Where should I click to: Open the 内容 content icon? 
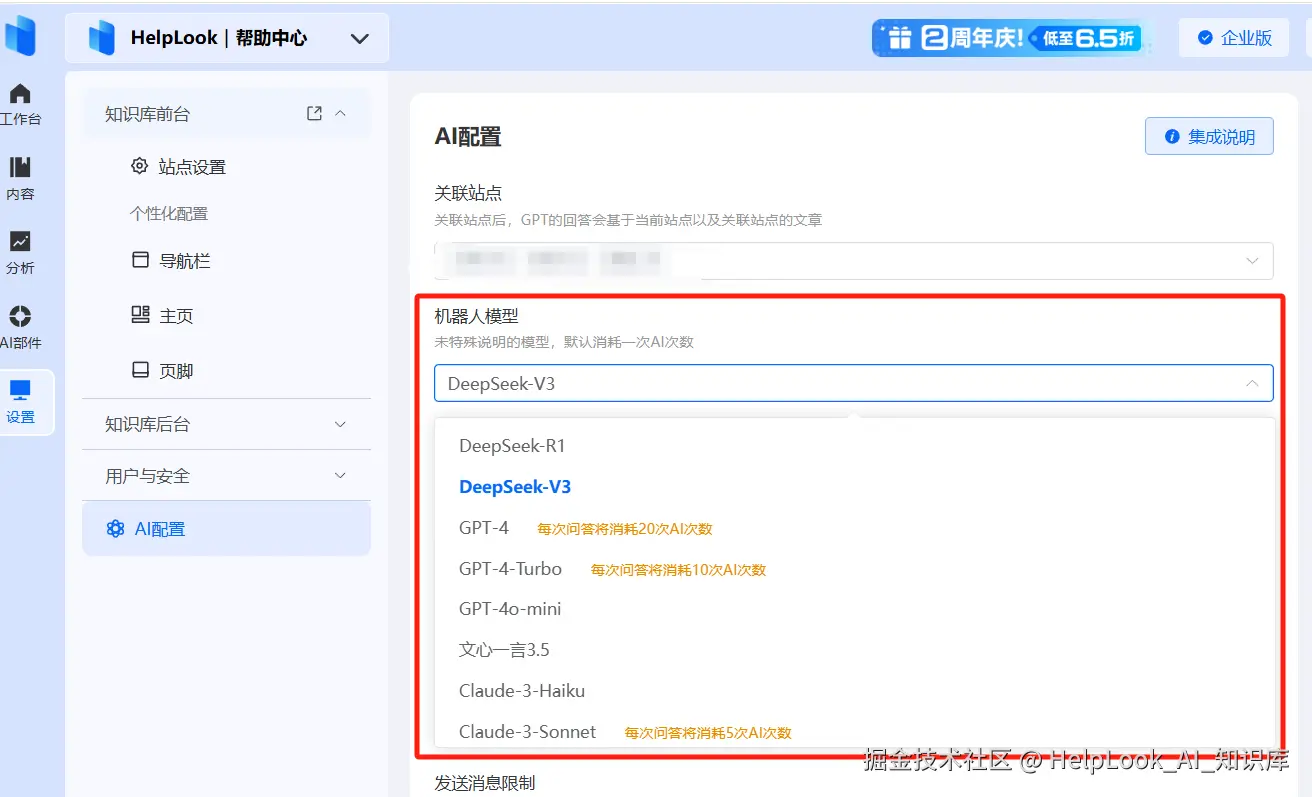(20, 168)
